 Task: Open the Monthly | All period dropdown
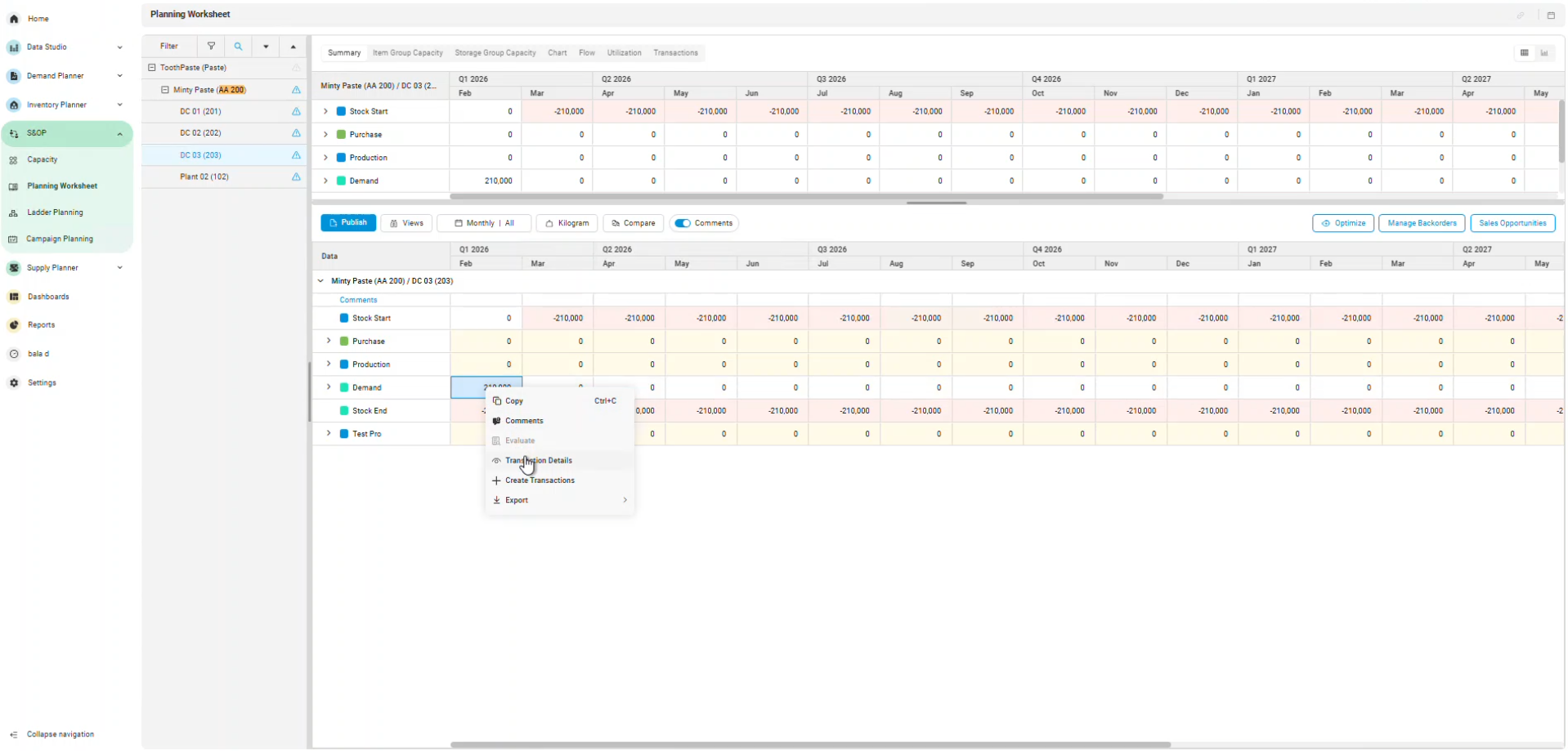(484, 223)
